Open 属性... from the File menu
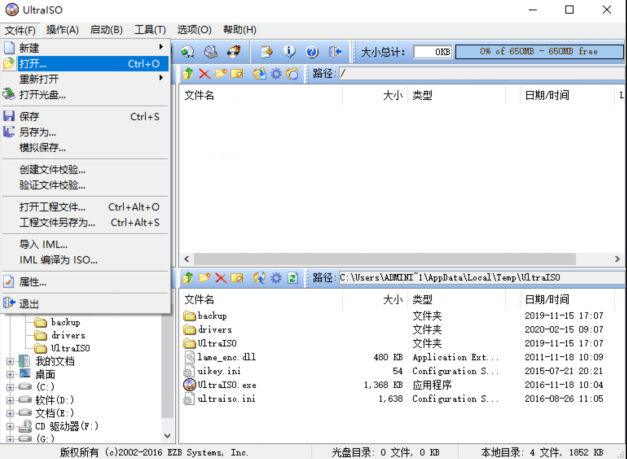This screenshot has height=459, width=627. pyautogui.click(x=86, y=282)
